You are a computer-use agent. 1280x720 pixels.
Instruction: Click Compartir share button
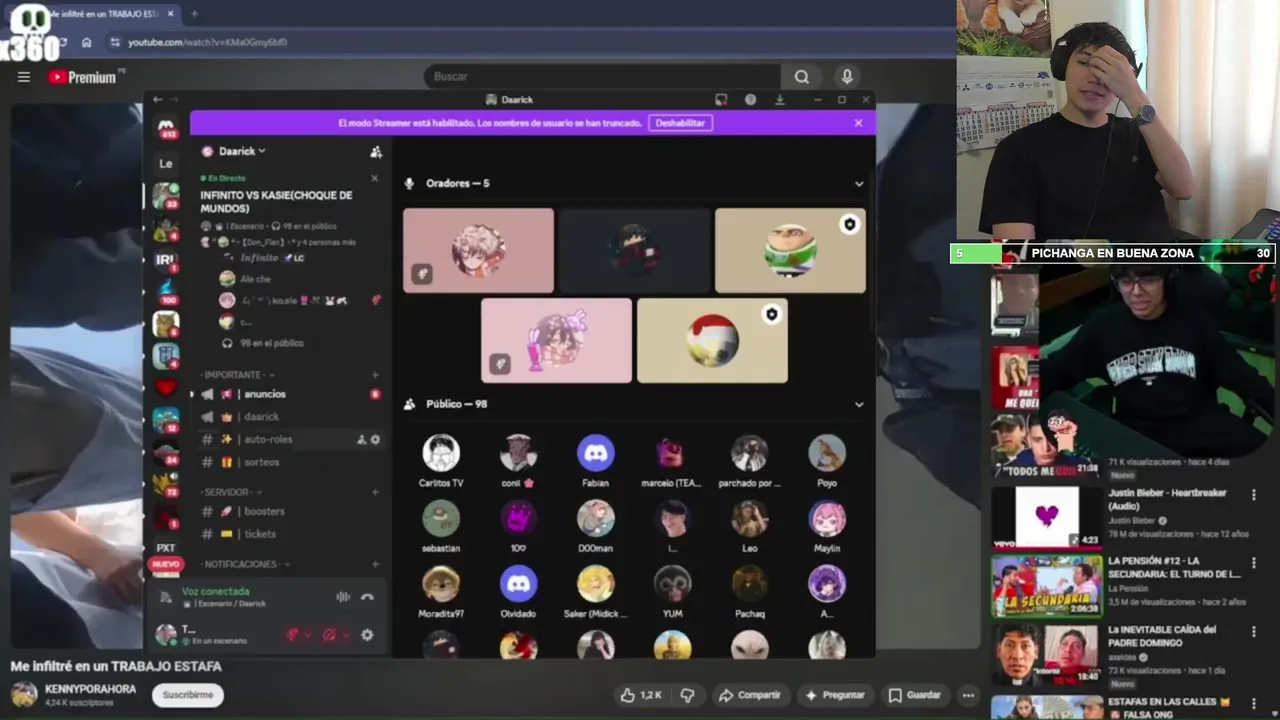tap(750, 695)
